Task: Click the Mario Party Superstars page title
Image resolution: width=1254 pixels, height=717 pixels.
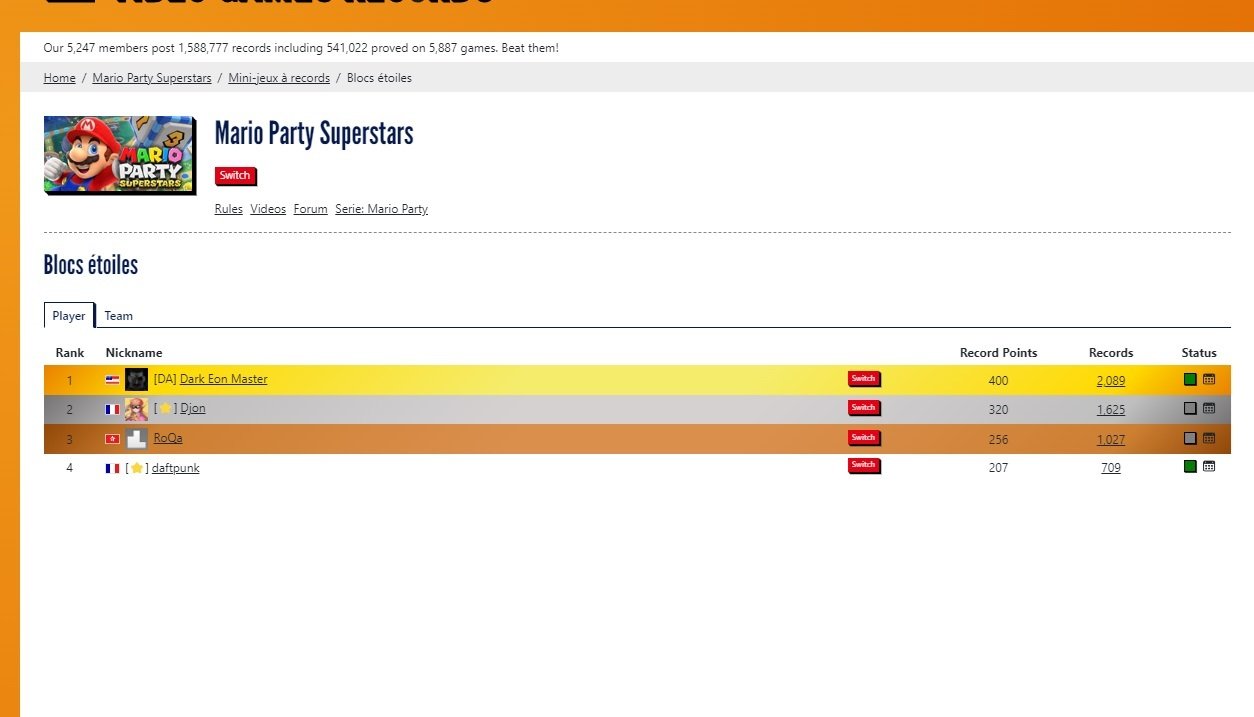Action: point(314,133)
